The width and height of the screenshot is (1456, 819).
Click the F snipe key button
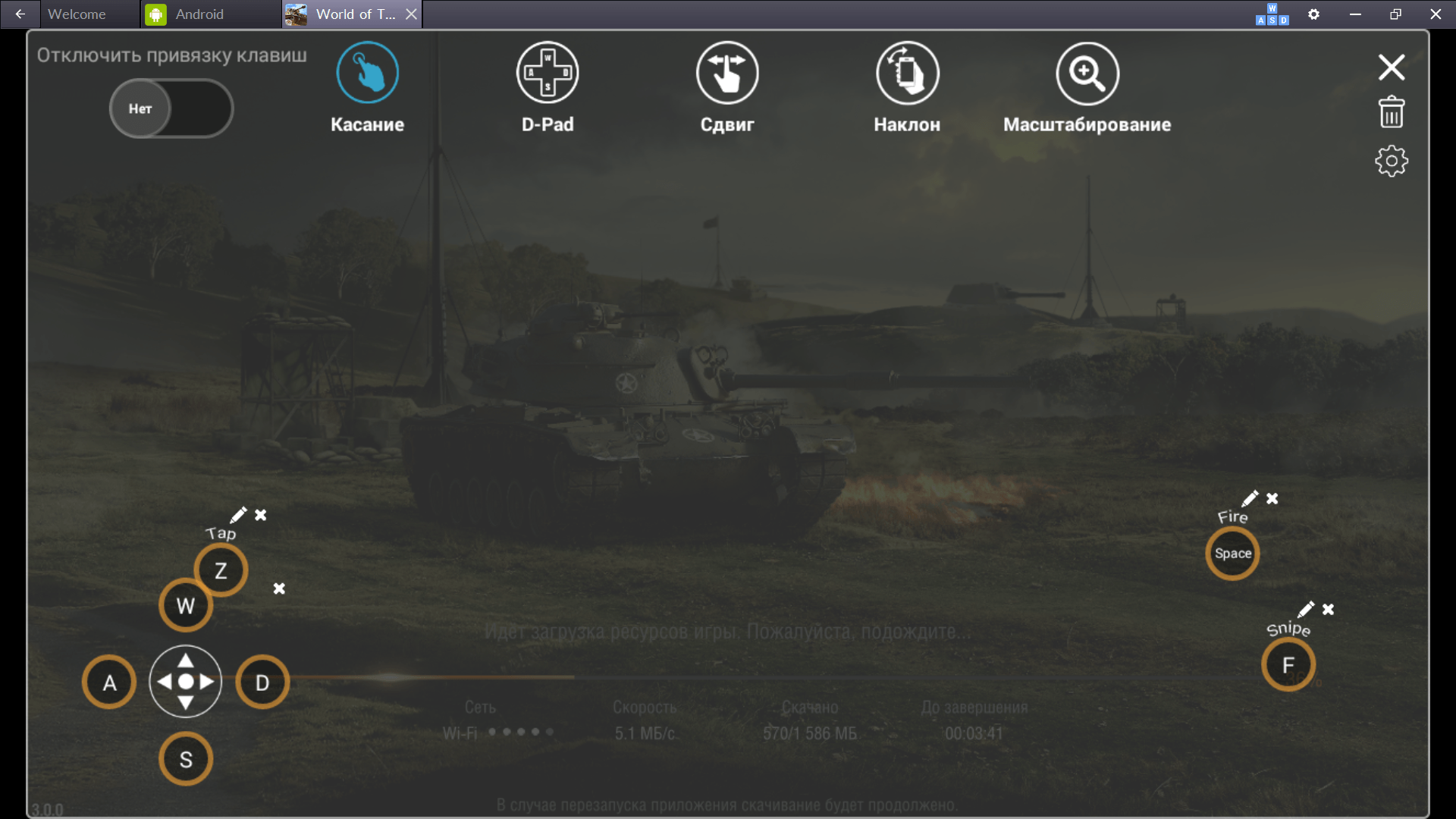tap(1288, 665)
